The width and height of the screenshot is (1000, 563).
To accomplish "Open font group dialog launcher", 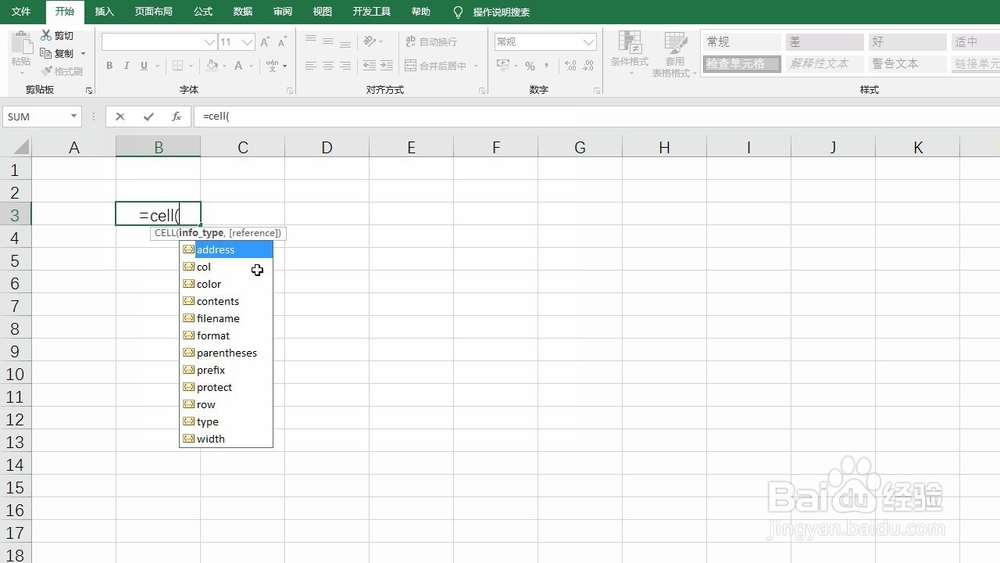I will coord(290,91).
